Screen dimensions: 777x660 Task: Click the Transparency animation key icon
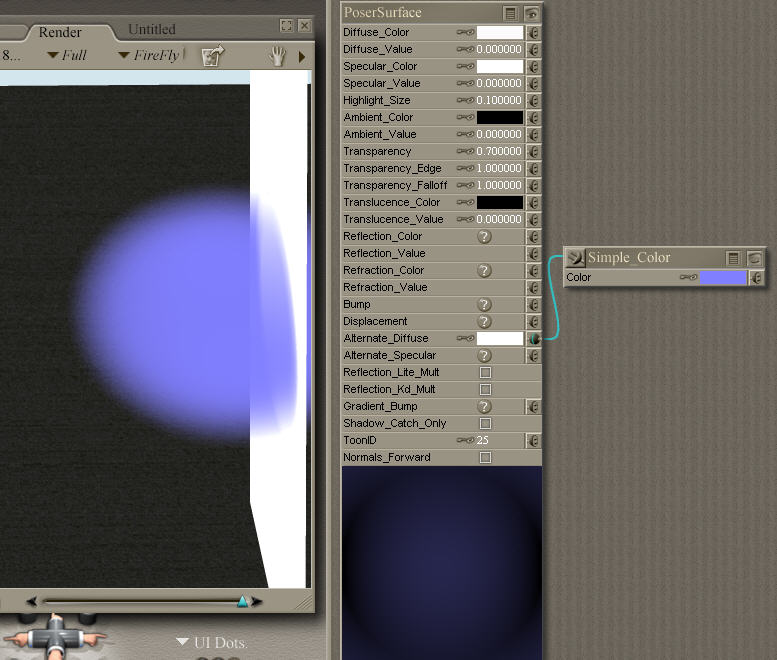tap(465, 151)
